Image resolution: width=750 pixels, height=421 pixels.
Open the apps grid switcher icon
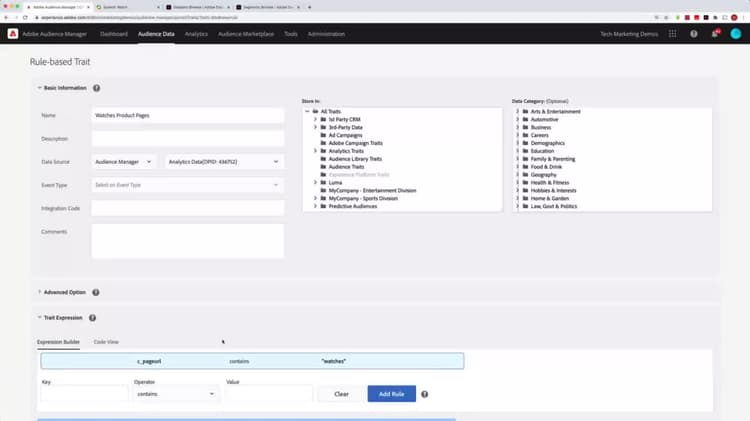(673, 34)
